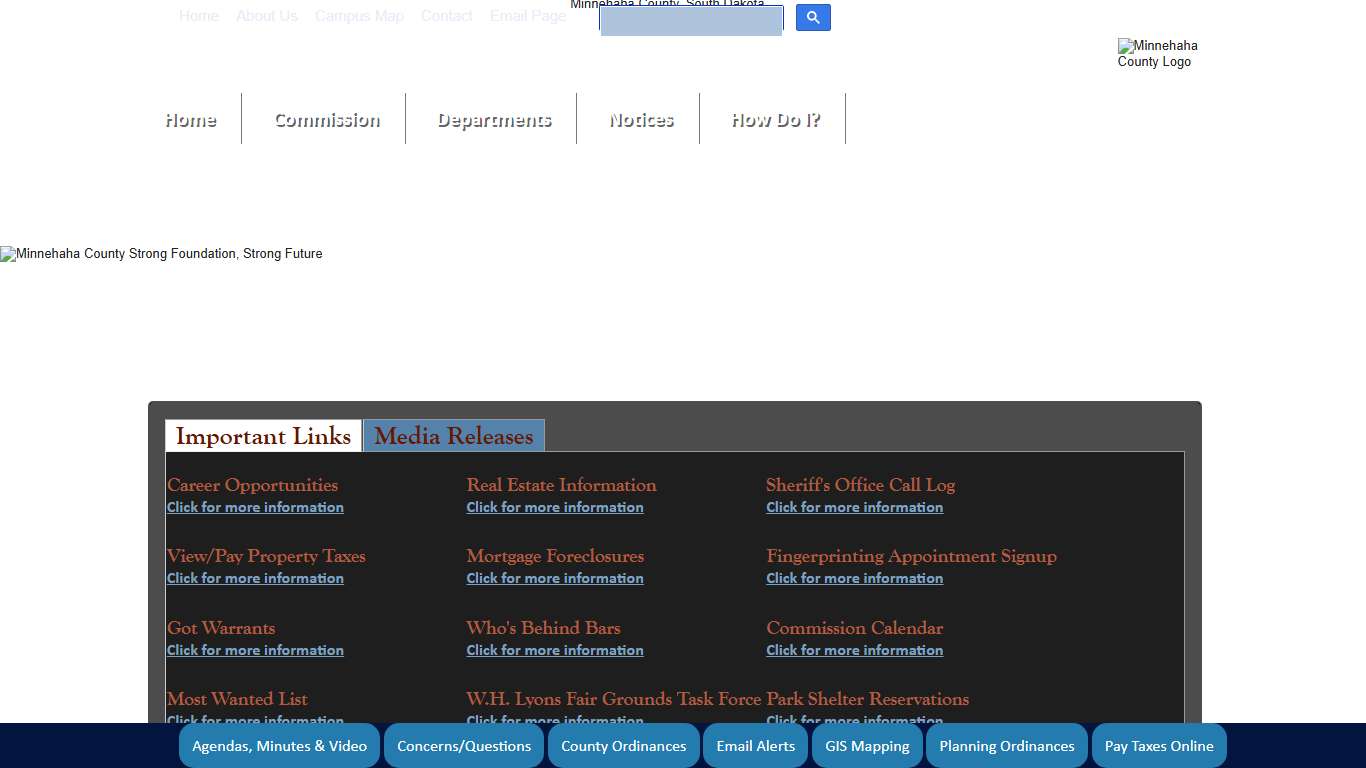
Task: Open the Departments menu
Action: coord(494,118)
